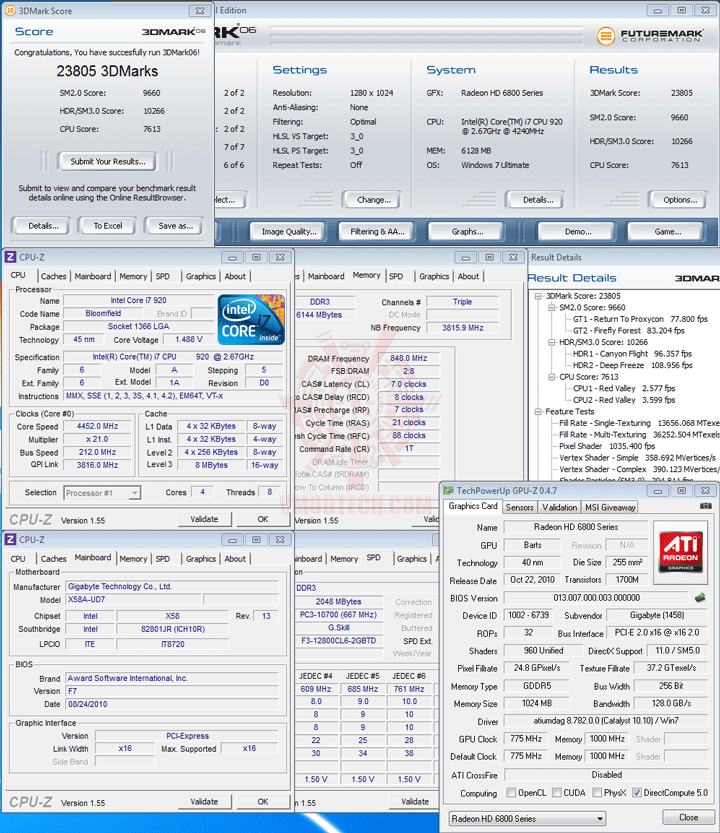The width and height of the screenshot is (720, 833).
Task: Click the CPU-Z title icon of the window showing Intel Core i7 920
Action: click(x=10, y=257)
